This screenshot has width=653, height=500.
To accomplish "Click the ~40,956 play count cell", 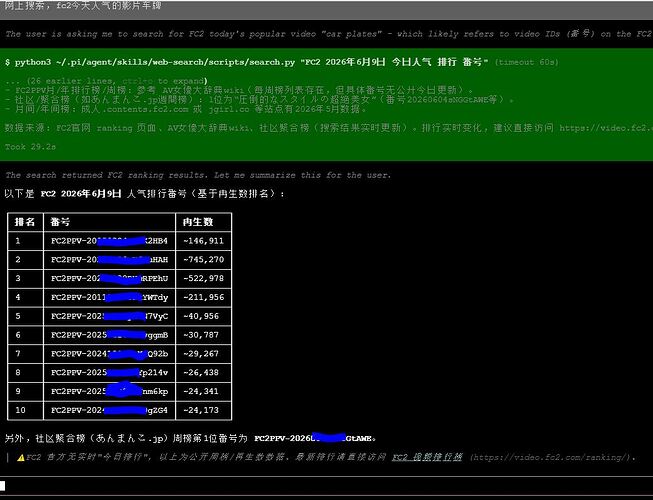I will coord(204,316).
